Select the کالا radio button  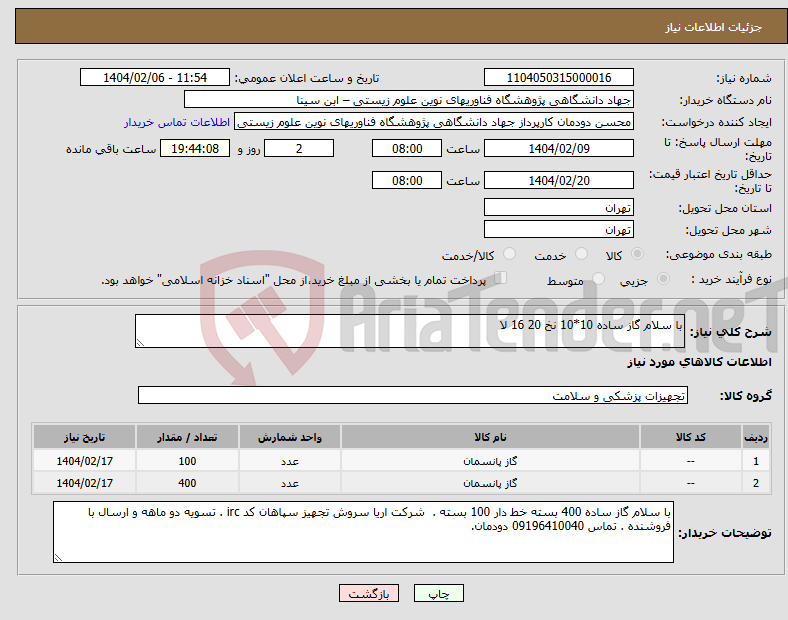pos(637,254)
